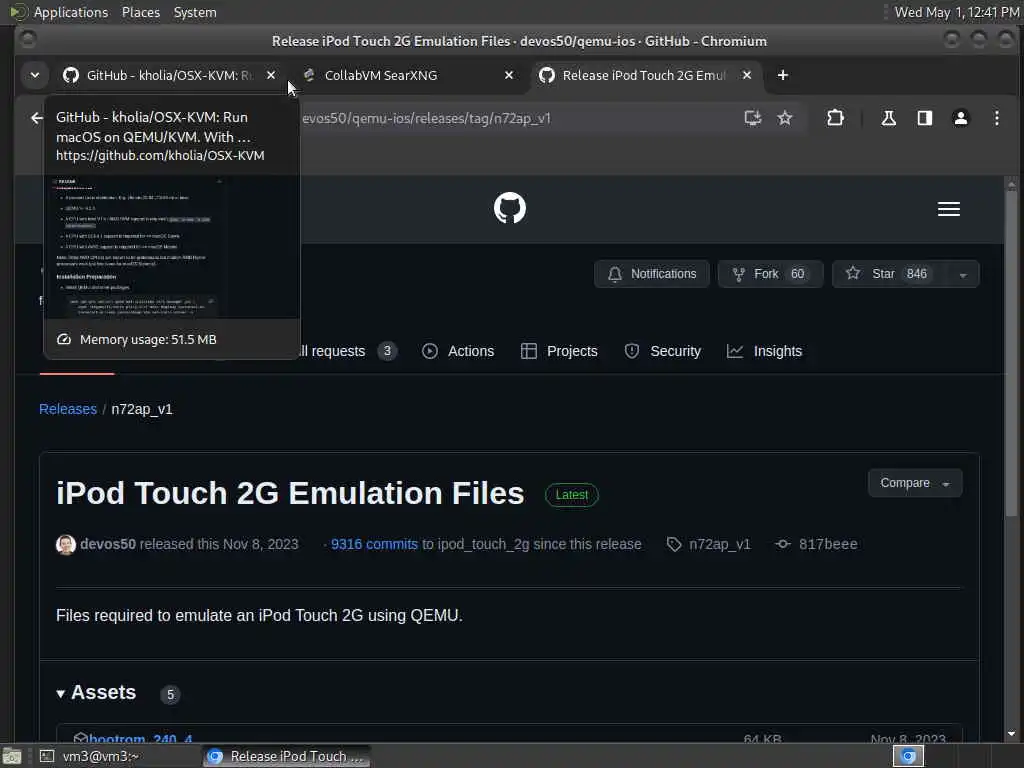Click the show desktop icon in the taskbar
This screenshot has width=1024, height=768.
point(12,756)
